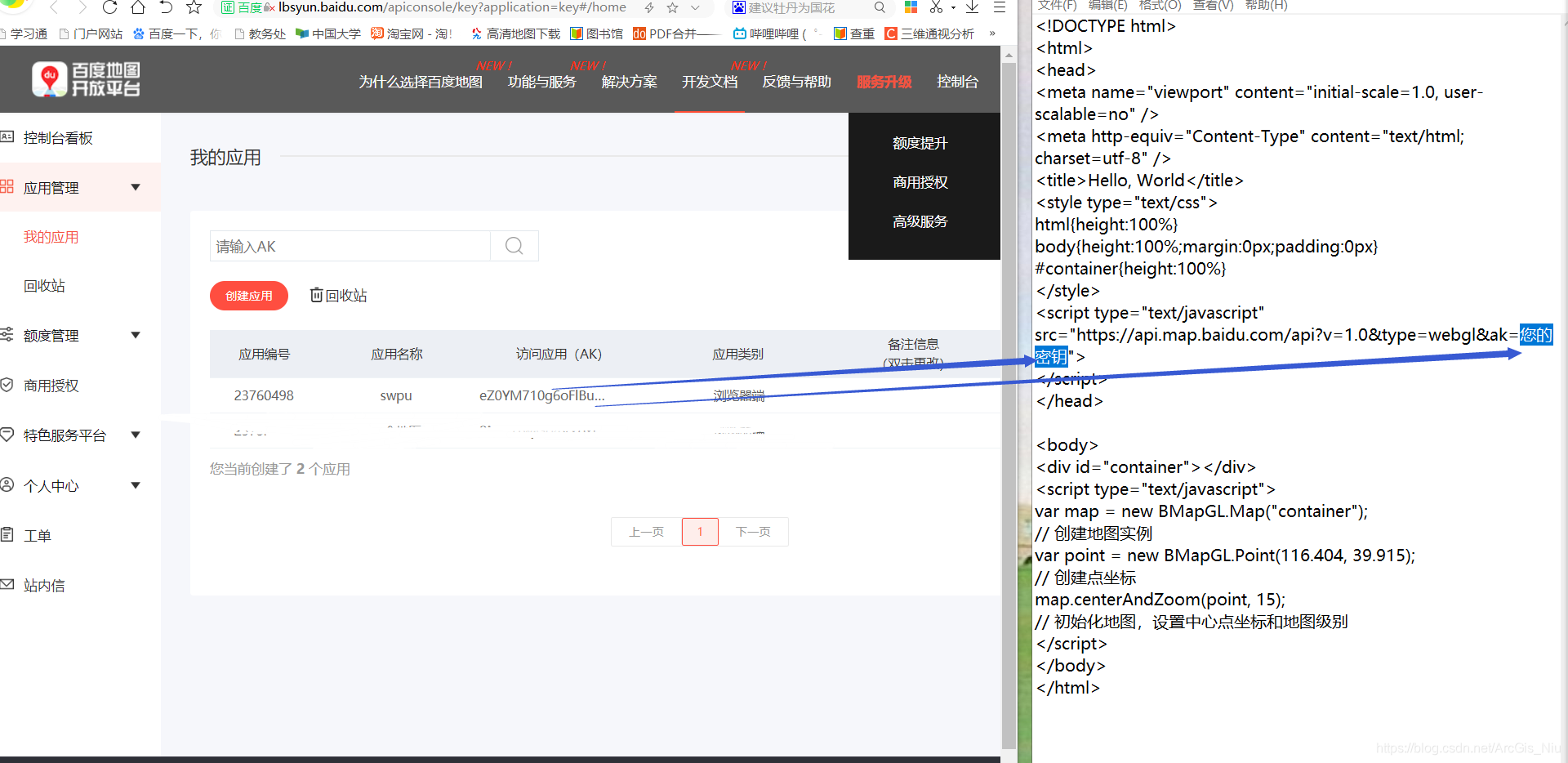Open 为什么选择百度地图 nav item
This screenshot has width=1568, height=763.
coord(421,82)
